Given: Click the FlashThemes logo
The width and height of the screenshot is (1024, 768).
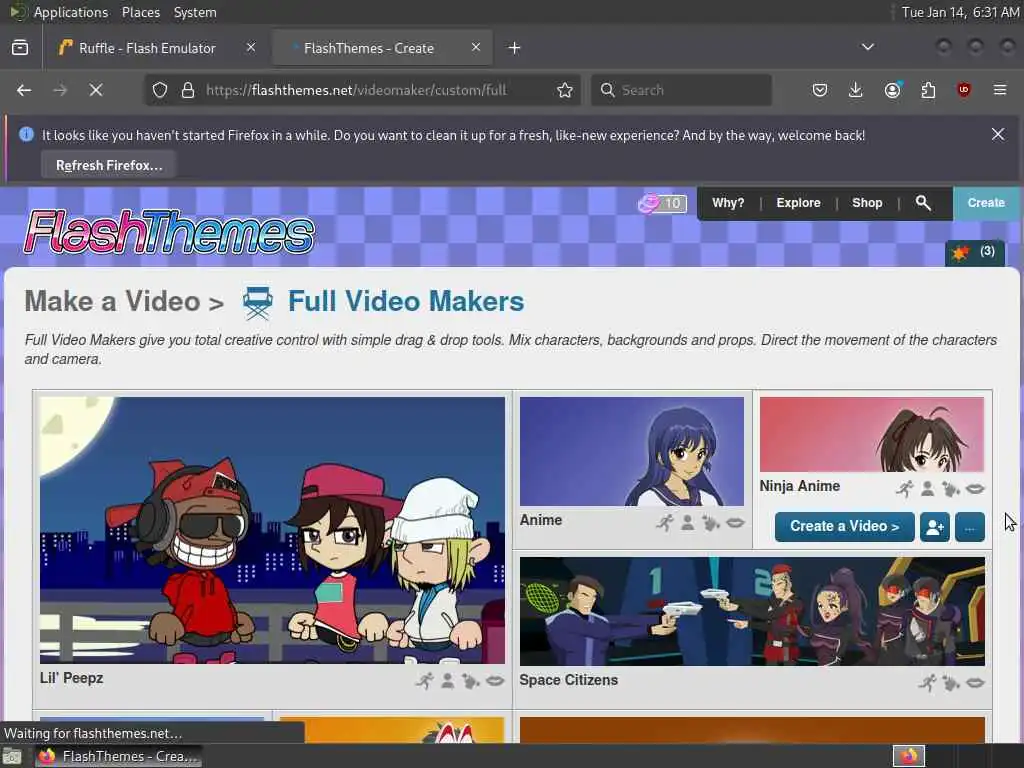Looking at the screenshot, I should tap(169, 232).
